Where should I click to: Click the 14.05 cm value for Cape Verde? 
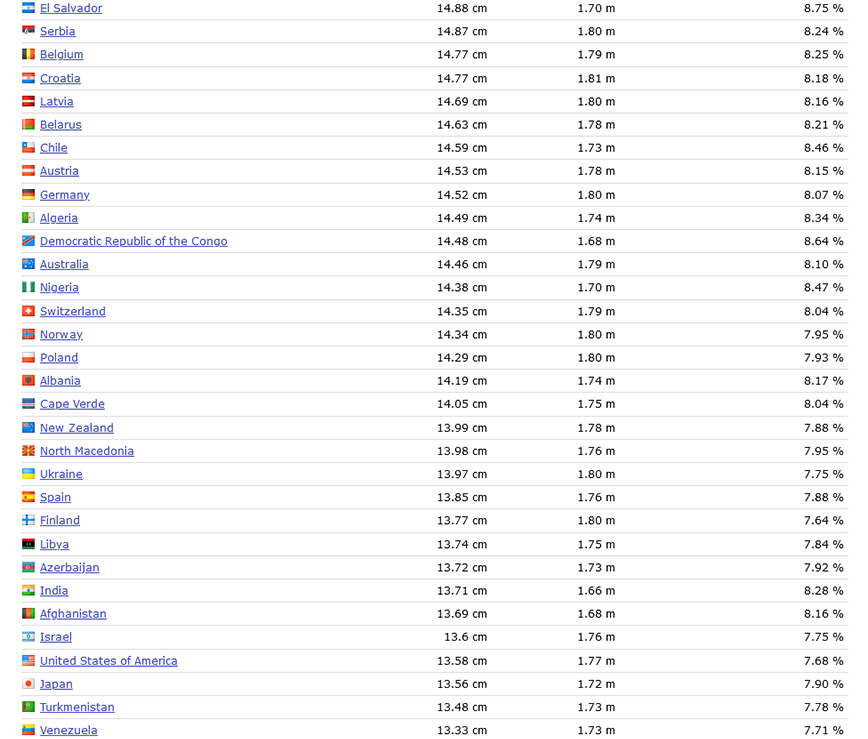click(x=461, y=404)
